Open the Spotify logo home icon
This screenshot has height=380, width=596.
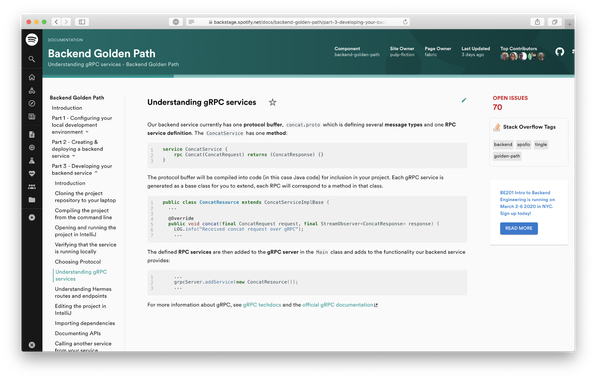click(32, 40)
